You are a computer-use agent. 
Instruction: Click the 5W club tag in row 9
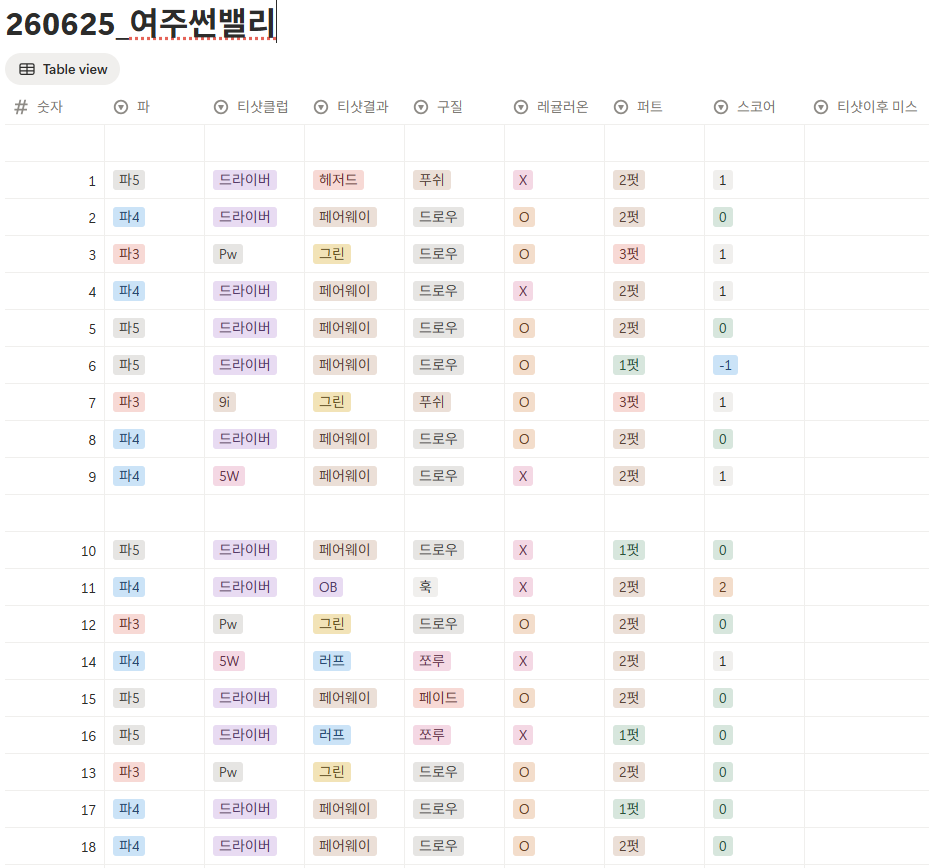point(229,476)
